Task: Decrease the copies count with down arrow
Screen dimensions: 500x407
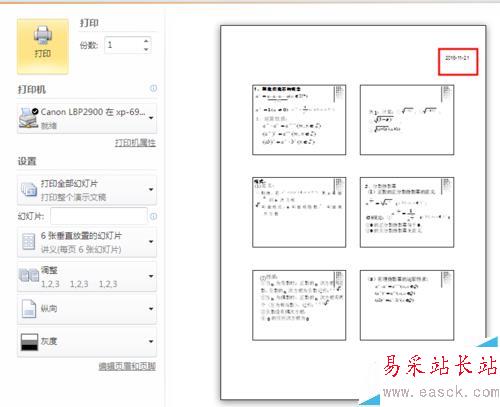Action: click(x=146, y=49)
